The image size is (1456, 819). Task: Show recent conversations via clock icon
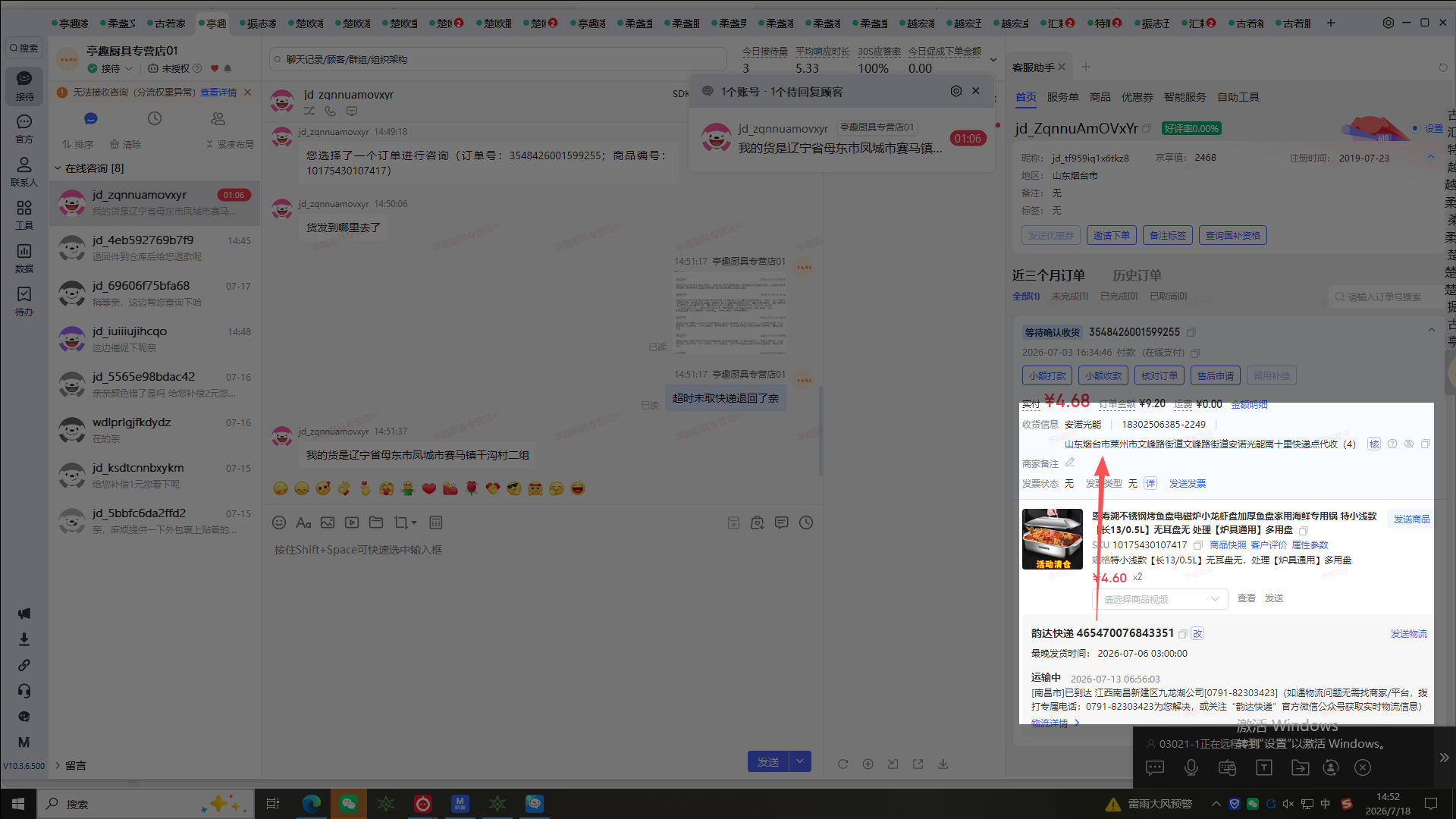tap(155, 118)
